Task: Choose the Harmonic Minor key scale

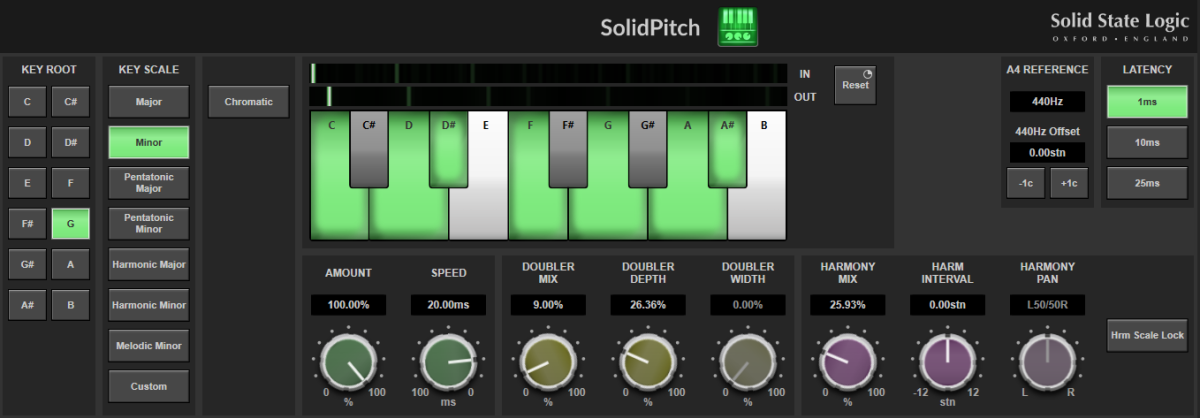Action: tap(149, 305)
